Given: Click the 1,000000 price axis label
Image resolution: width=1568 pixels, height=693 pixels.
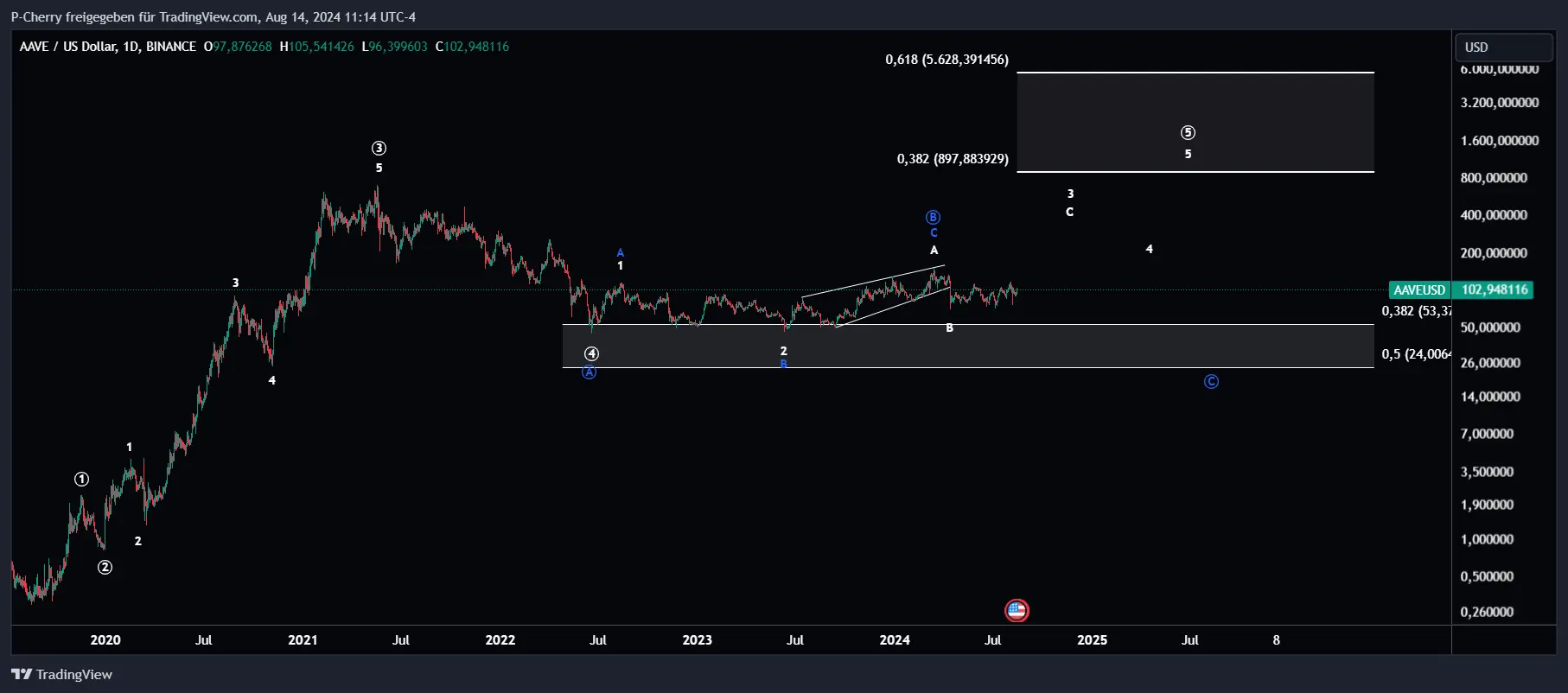Looking at the screenshot, I should (x=1487, y=539).
